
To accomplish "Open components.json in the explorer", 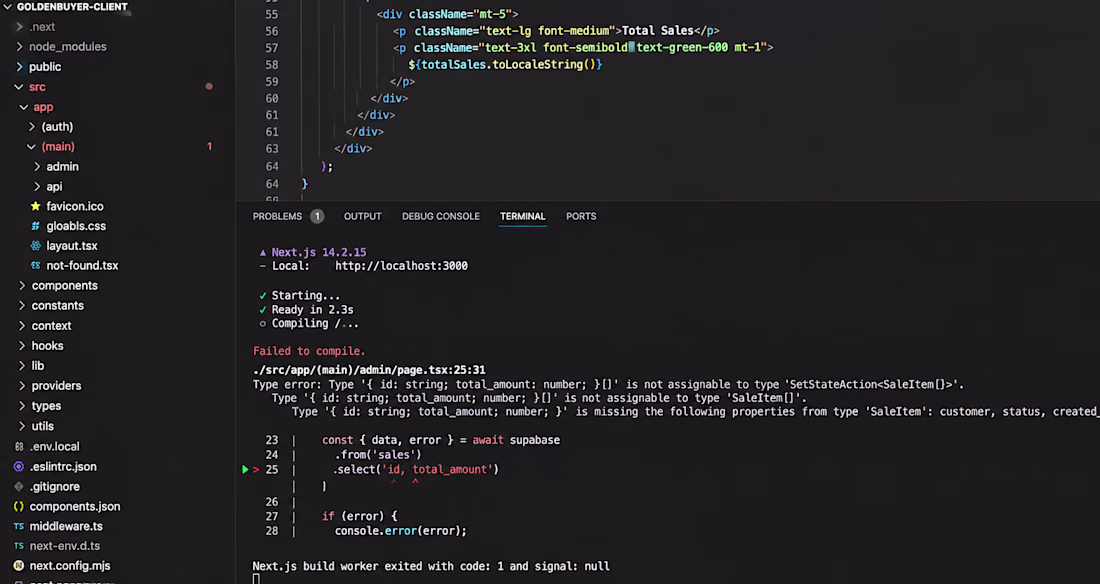I will coord(75,506).
